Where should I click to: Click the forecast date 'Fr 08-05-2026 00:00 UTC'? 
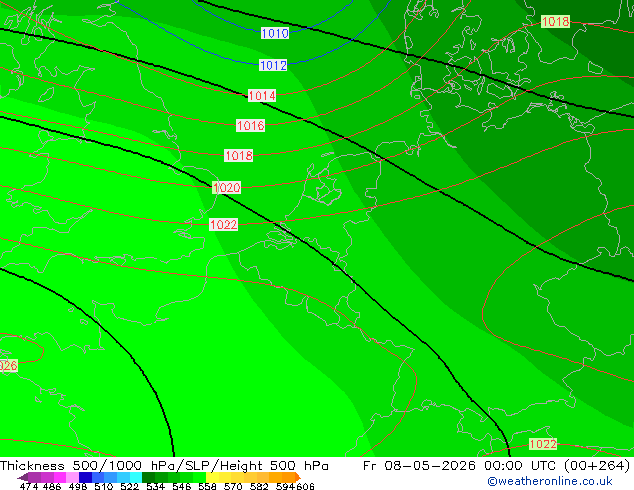pyautogui.click(x=461, y=466)
